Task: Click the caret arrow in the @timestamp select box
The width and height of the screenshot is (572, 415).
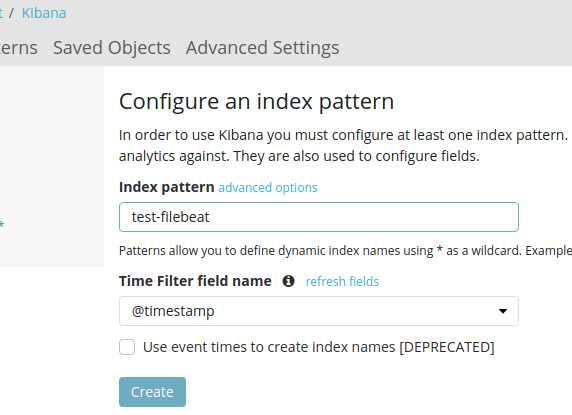Action: pos(503,311)
